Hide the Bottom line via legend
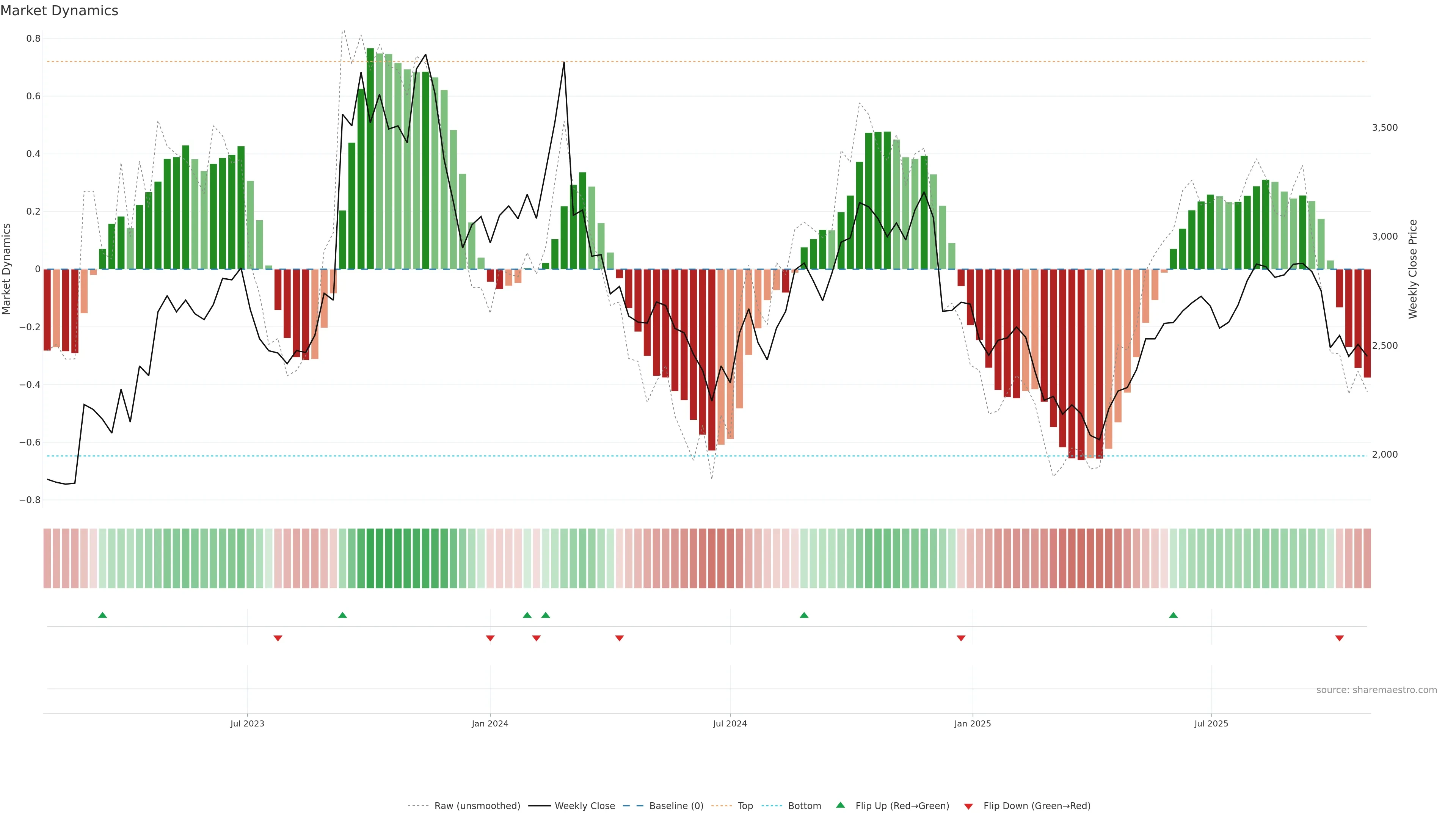The image size is (1456, 819). click(x=804, y=806)
